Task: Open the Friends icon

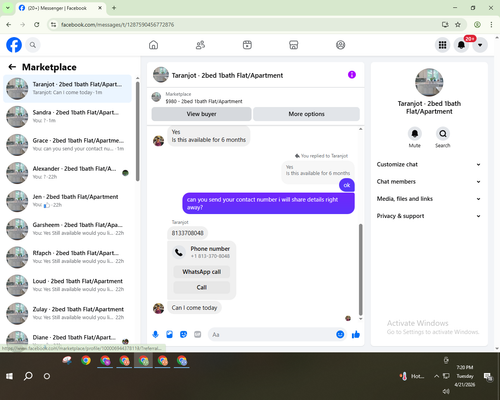Action: [x=200, y=45]
